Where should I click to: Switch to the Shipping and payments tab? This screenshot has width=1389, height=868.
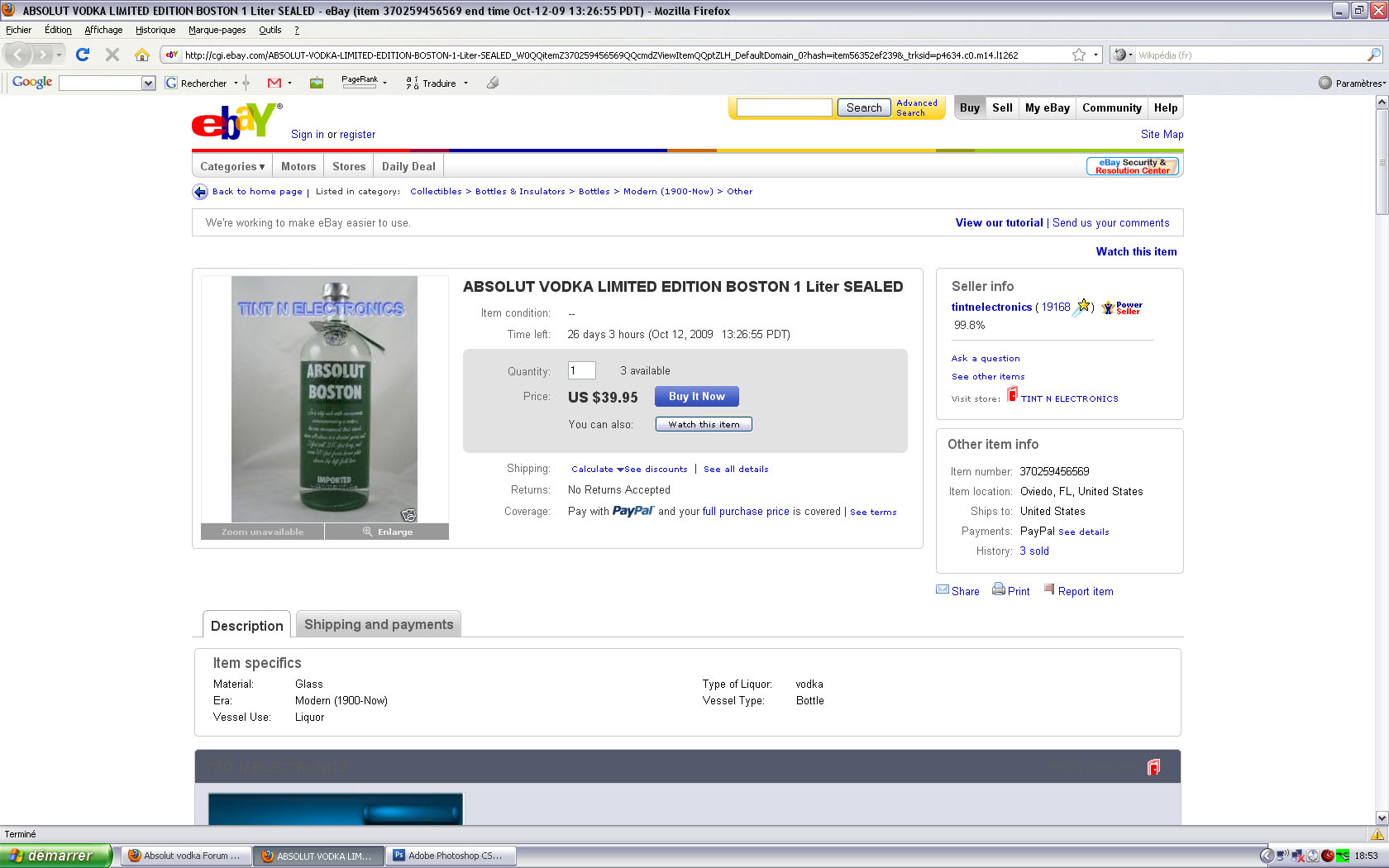point(379,624)
